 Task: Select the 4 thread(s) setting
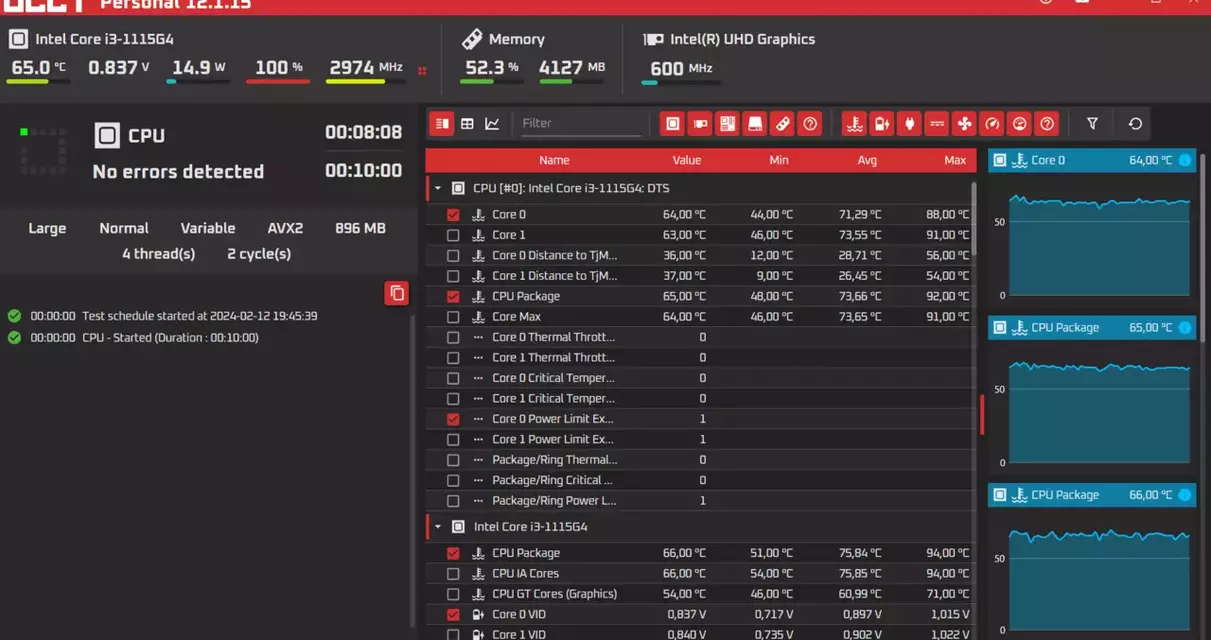[x=158, y=254]
